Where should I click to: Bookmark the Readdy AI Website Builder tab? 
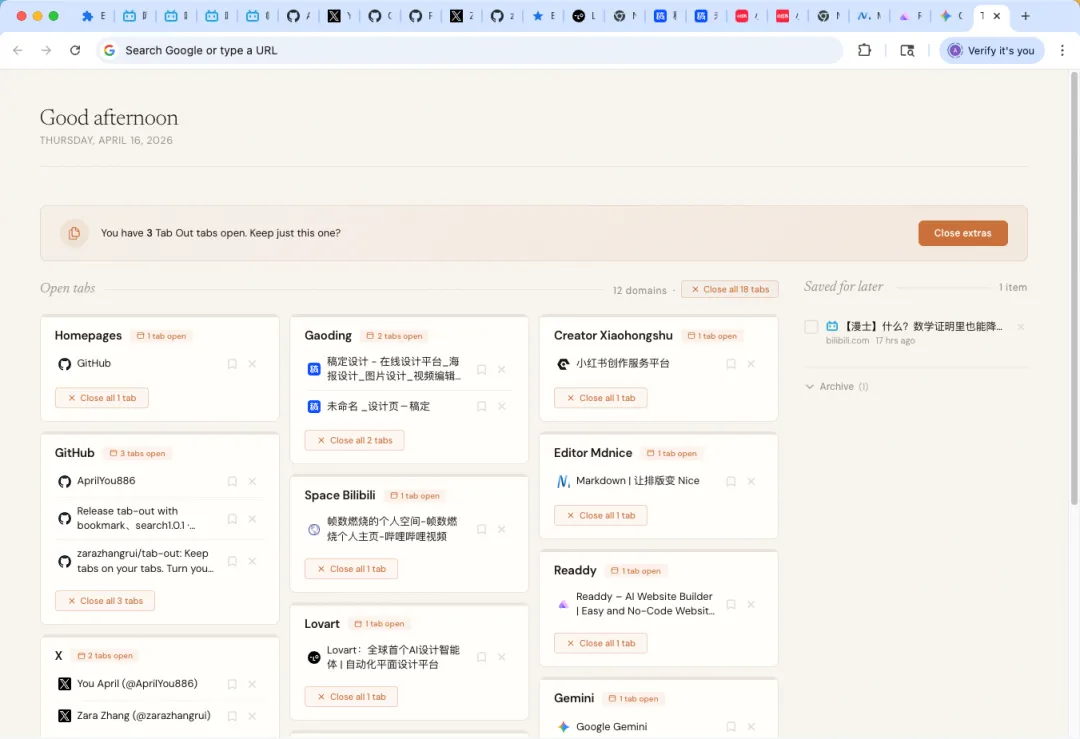coord(731,604)
